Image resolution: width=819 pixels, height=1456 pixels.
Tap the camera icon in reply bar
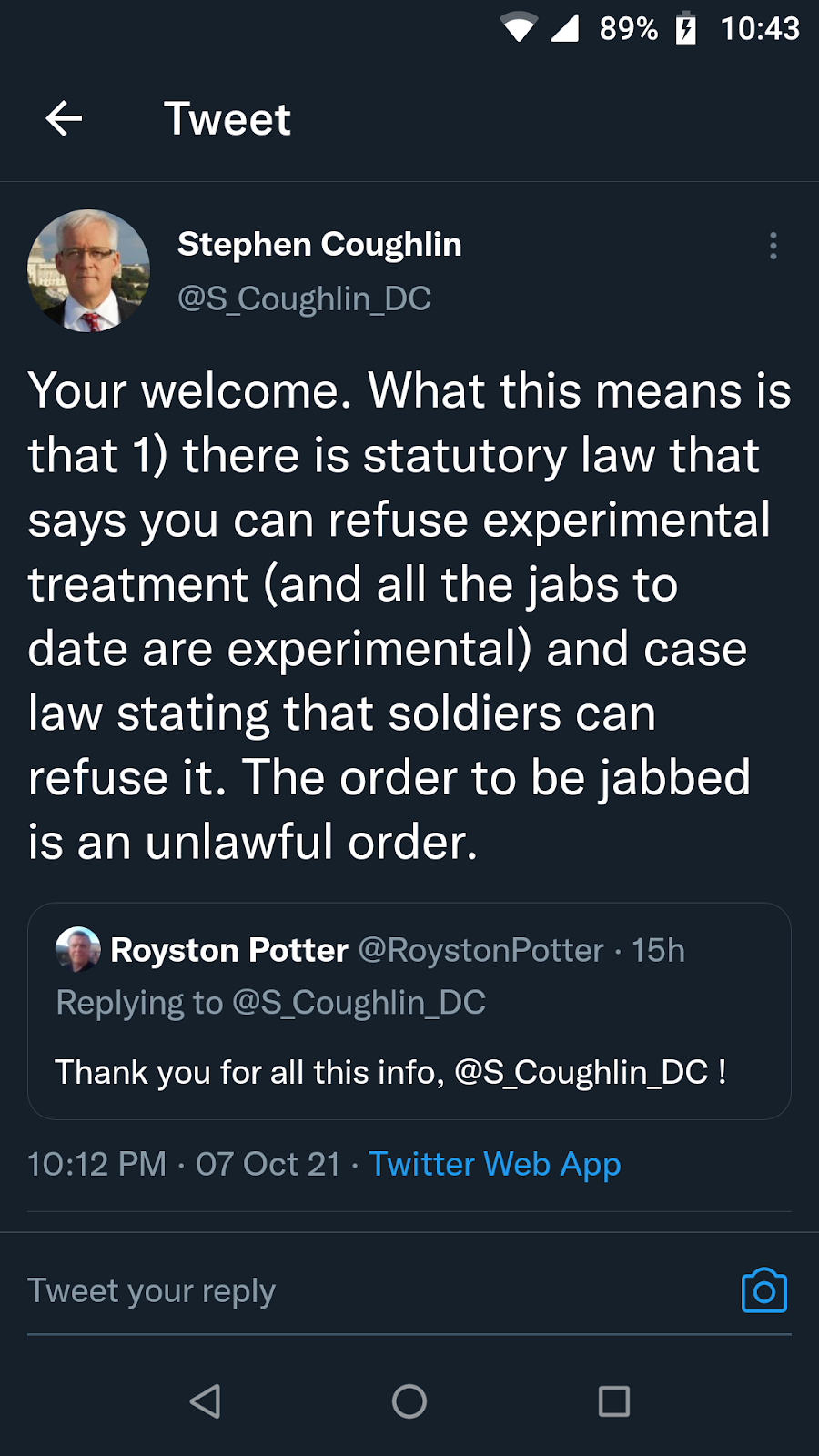(763, 1290)
